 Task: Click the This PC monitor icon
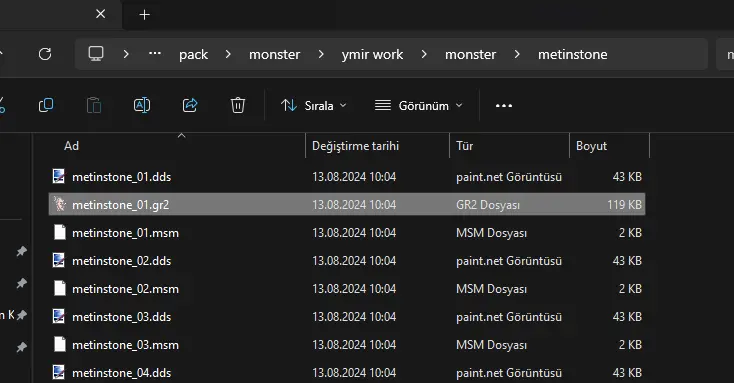point(96,54)
